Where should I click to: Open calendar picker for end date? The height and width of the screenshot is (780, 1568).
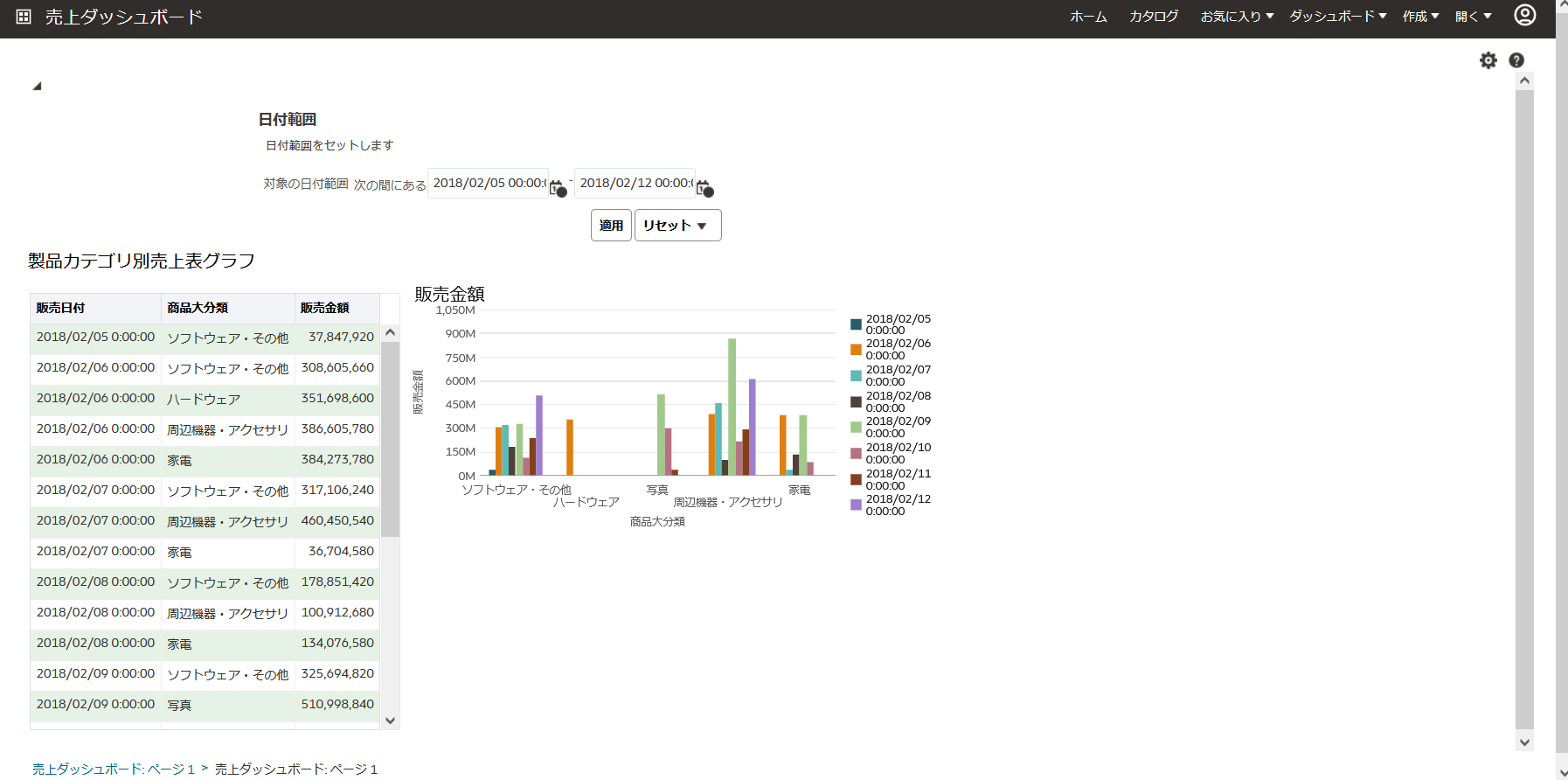click(704, 188)
